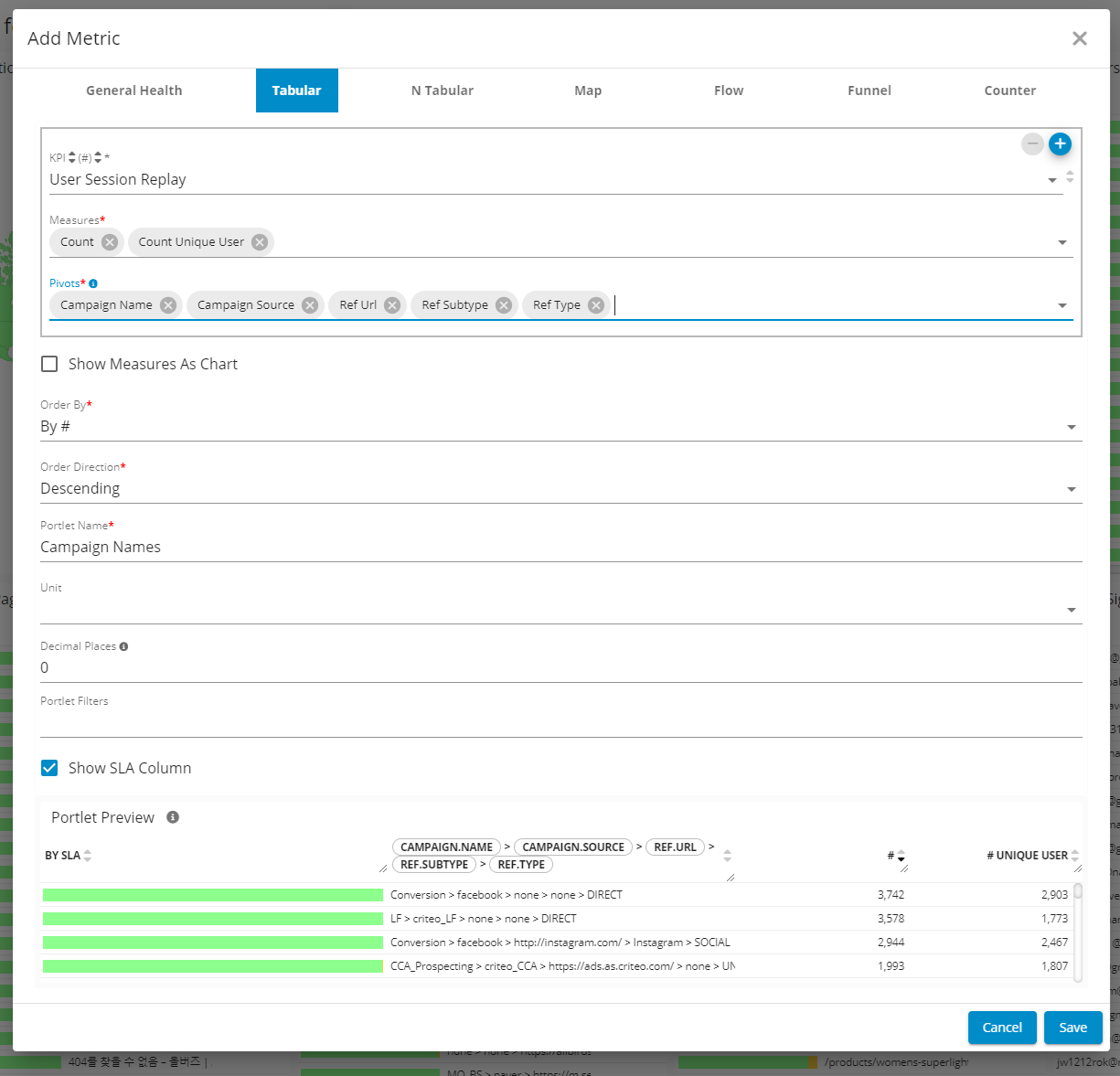This screenshot has width=1120, height=1076.
Task: Enable Show Measures As Chart checkbox
Action: [x=50, y=364]
